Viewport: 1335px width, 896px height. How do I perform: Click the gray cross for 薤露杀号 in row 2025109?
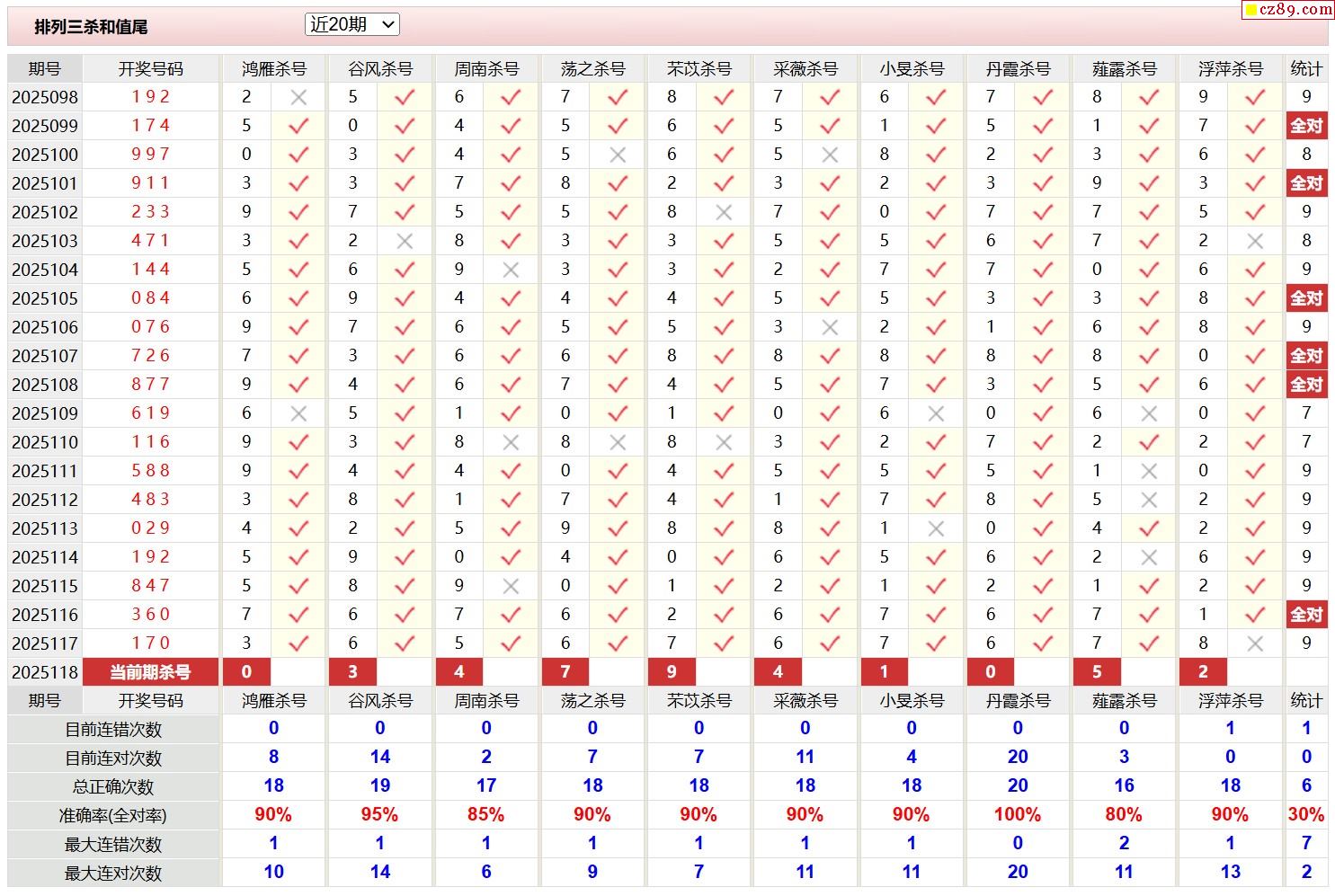coord(1149,413)
